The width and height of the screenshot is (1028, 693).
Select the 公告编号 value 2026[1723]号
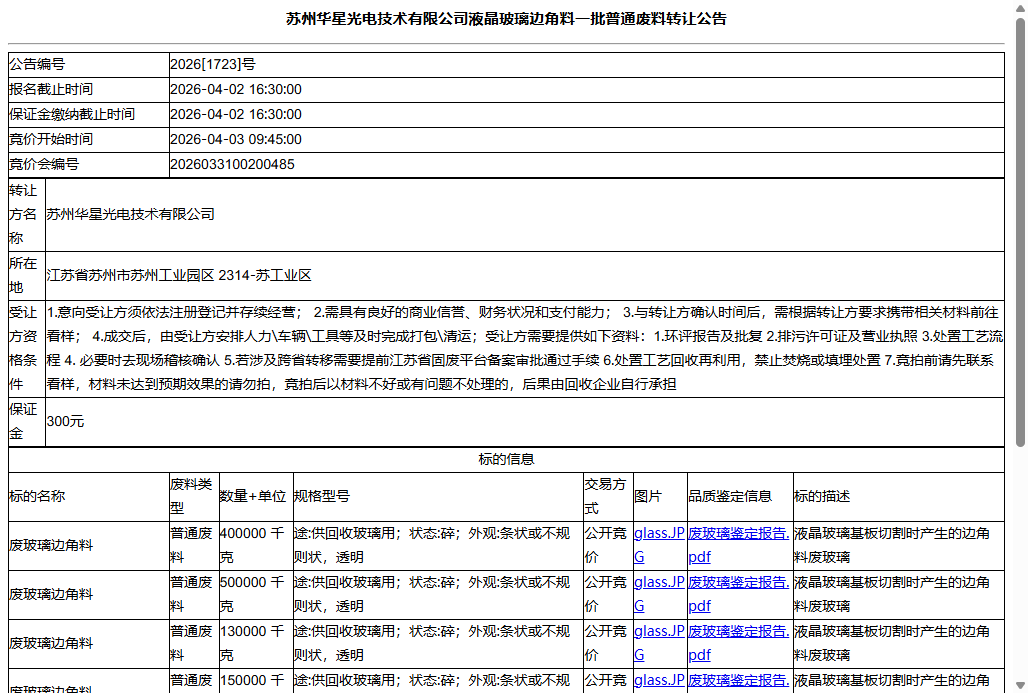(214, 63)
